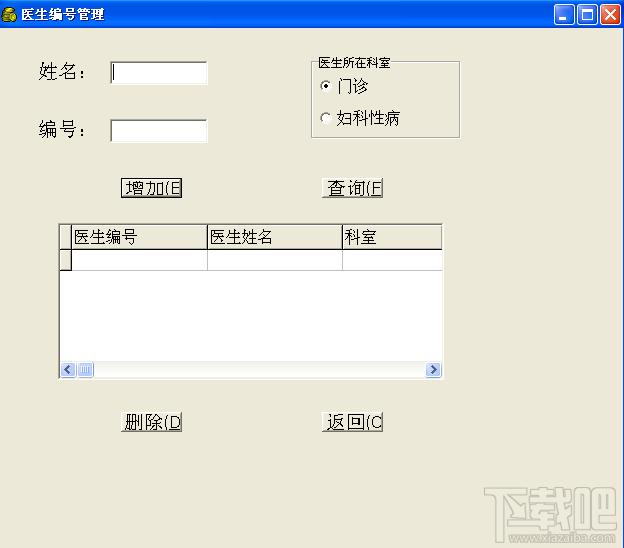The image size is (624, 548).
Task: Click the empty cell under 科室
Action: click(x=392, y=260)
